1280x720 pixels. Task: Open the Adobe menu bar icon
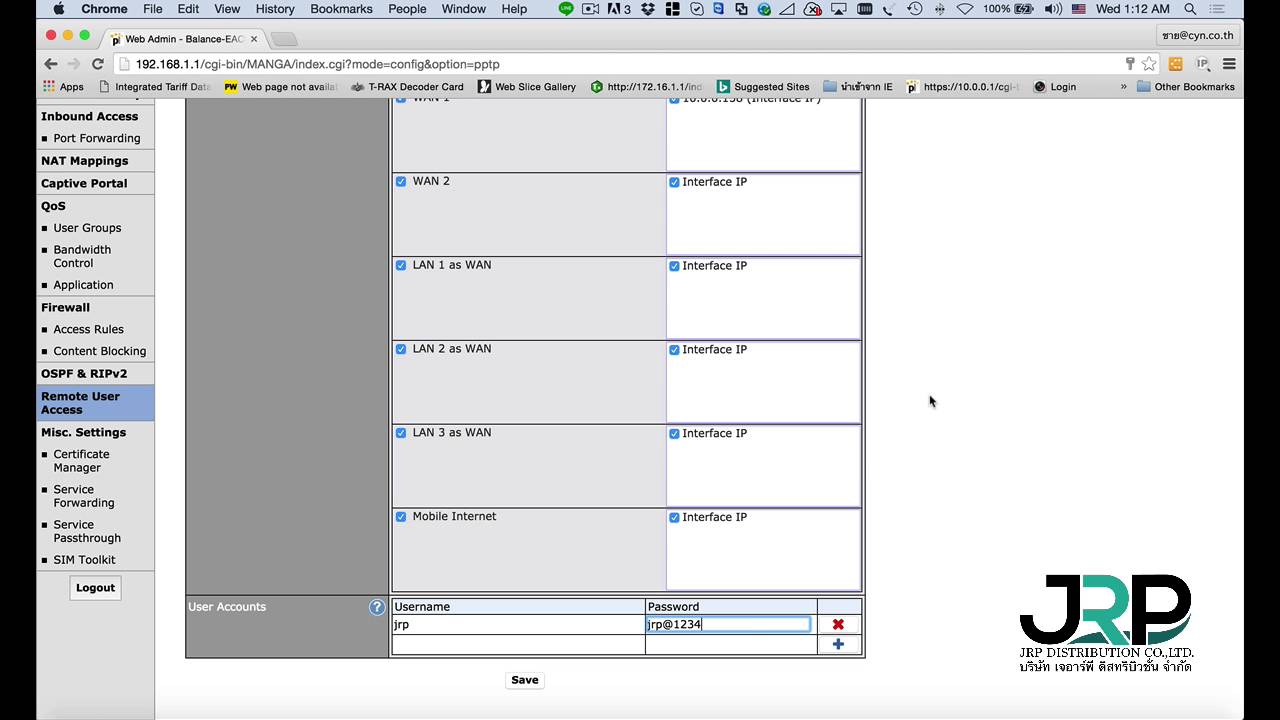(618, 9)
